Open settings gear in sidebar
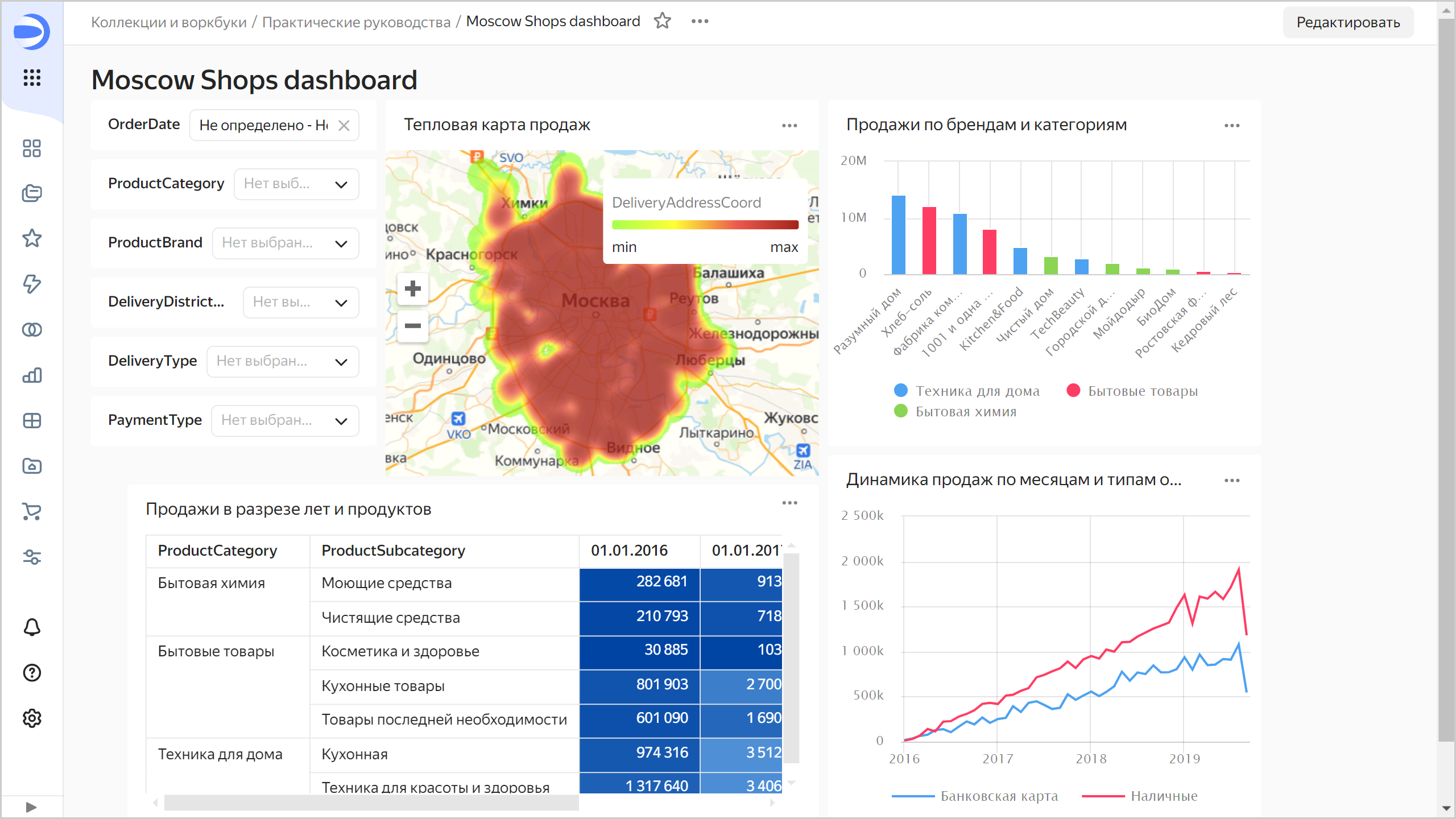Image resolution: width=1456 pixels, height=819 pixels. [x=32, y=718]
